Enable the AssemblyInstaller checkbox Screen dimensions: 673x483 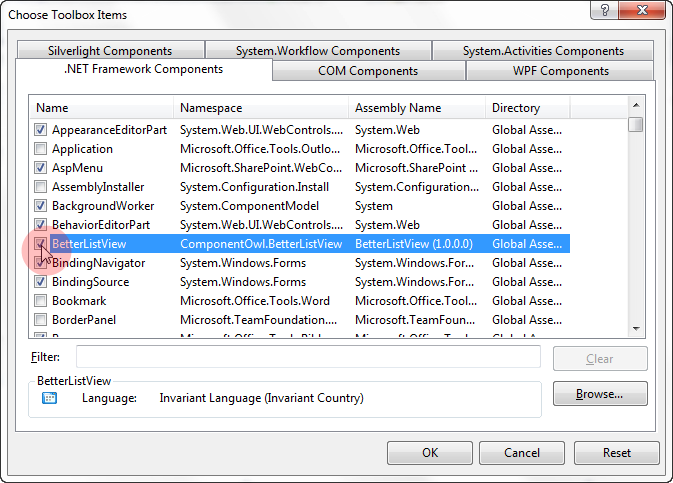coord(40,186)
